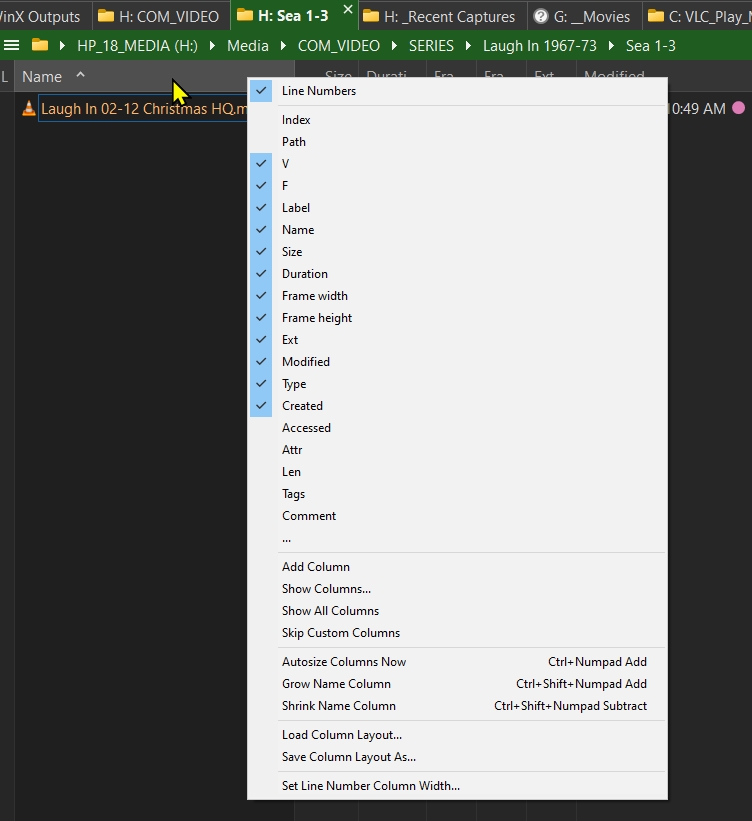752x821 pixels.
Task: Enable the Attr column
Action: point(458,450)
